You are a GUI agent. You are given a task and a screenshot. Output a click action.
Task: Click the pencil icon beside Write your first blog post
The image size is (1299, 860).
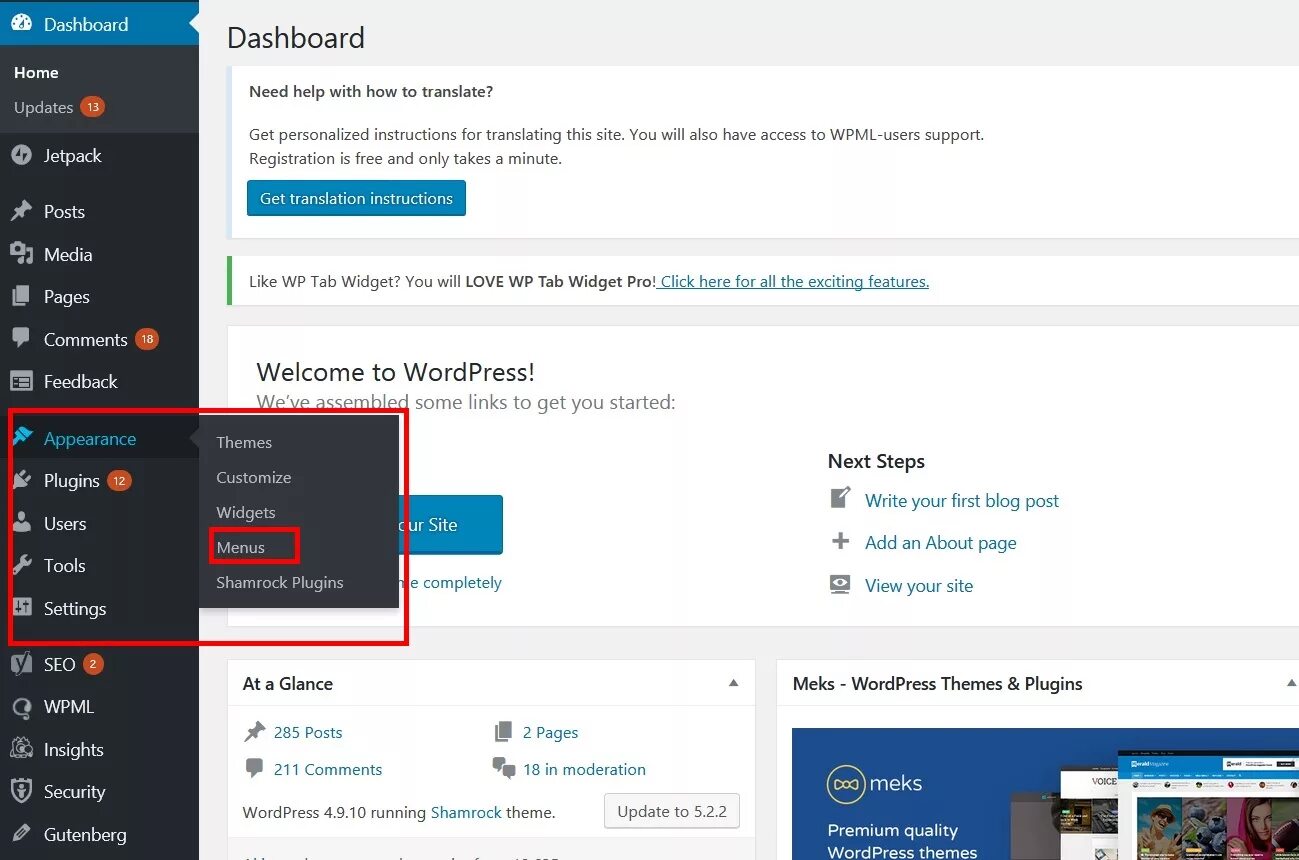coord(840,498)
